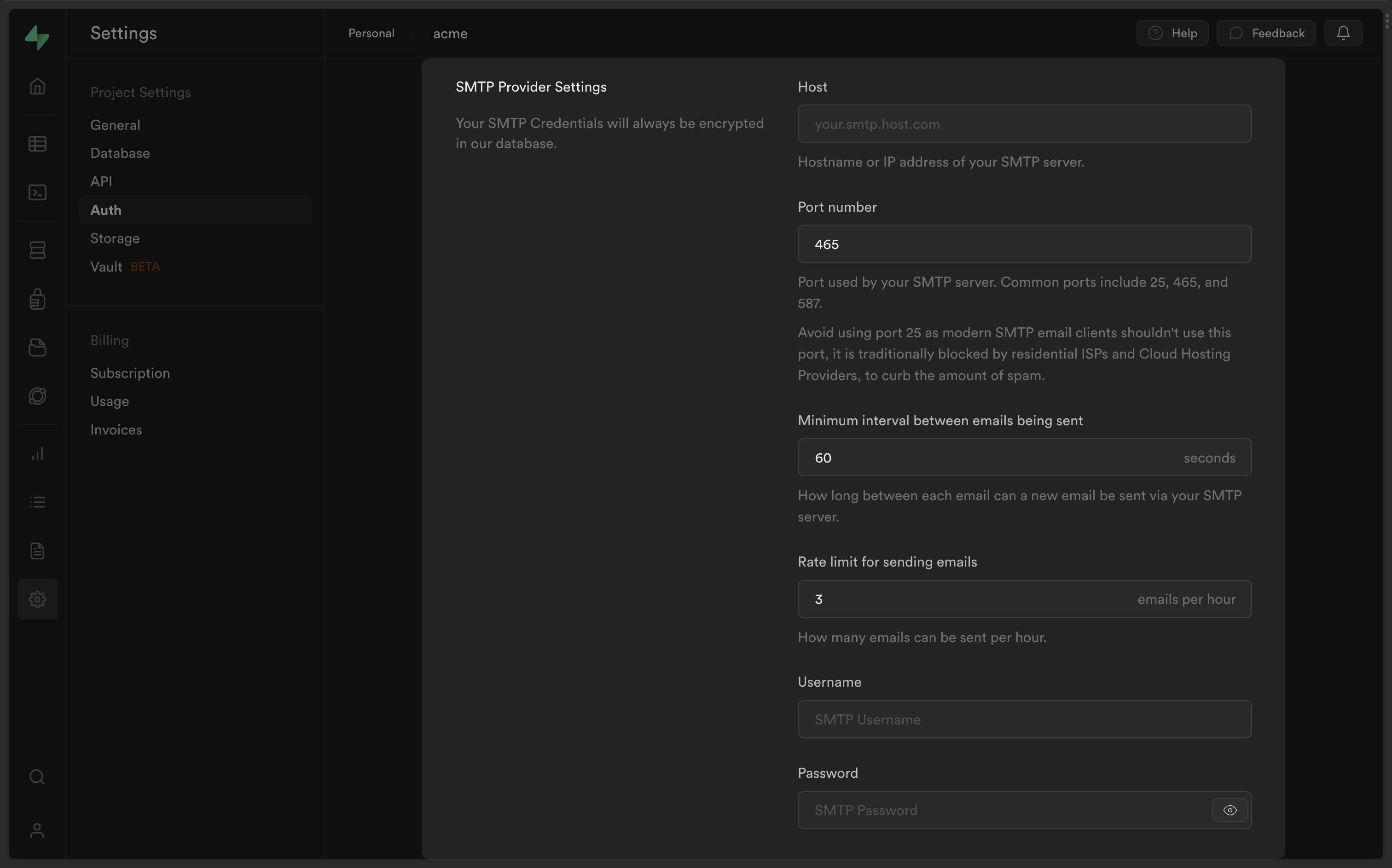Click the Auth settings menu item
The image size is (1392, 868).
(105, 210)
